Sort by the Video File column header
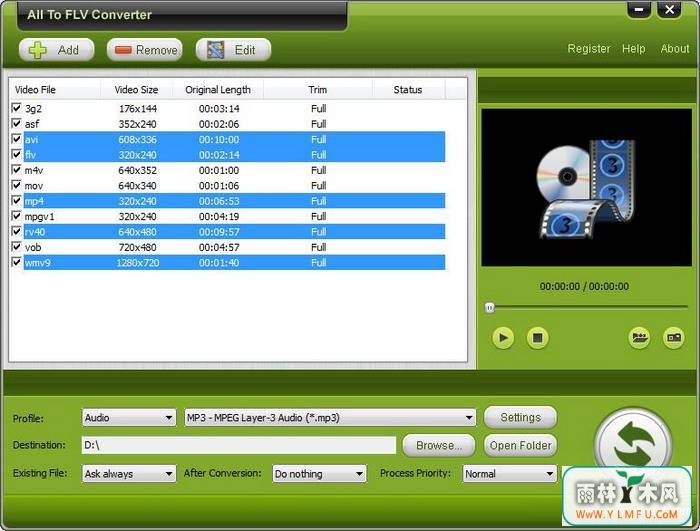Viewport: 700px width, 531px height. pos(56,90)
